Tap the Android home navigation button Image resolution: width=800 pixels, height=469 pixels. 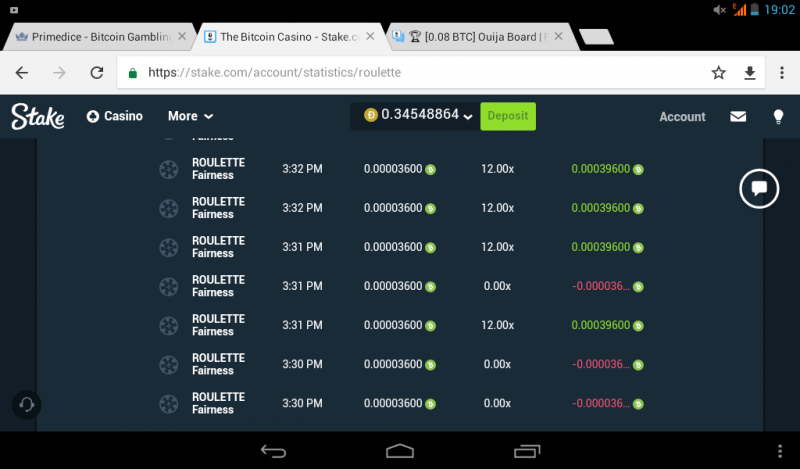400,451
